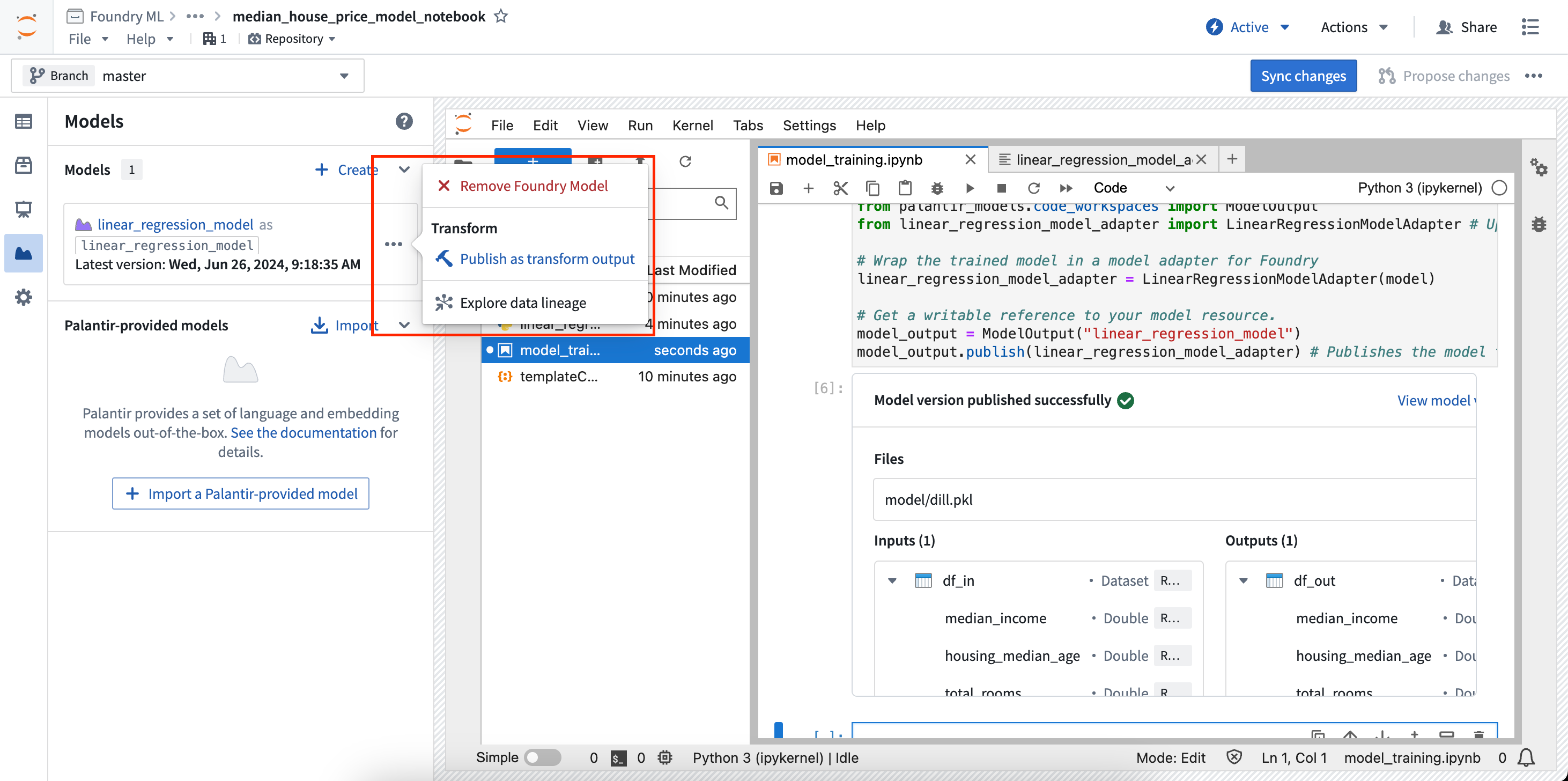Expand the Models panel list arrow
1568x781 pixels.
[406, 169]
